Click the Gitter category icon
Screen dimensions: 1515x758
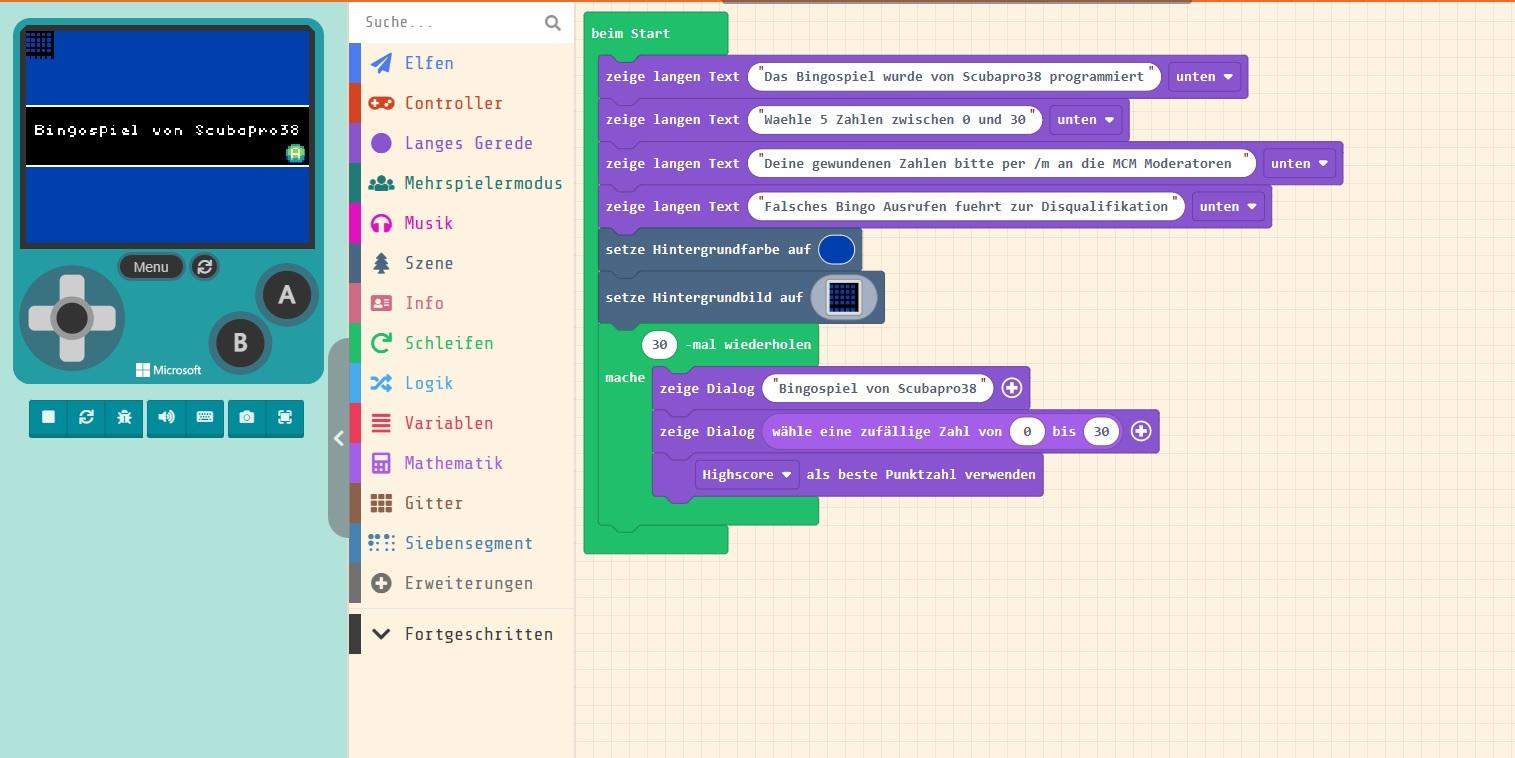381,503
